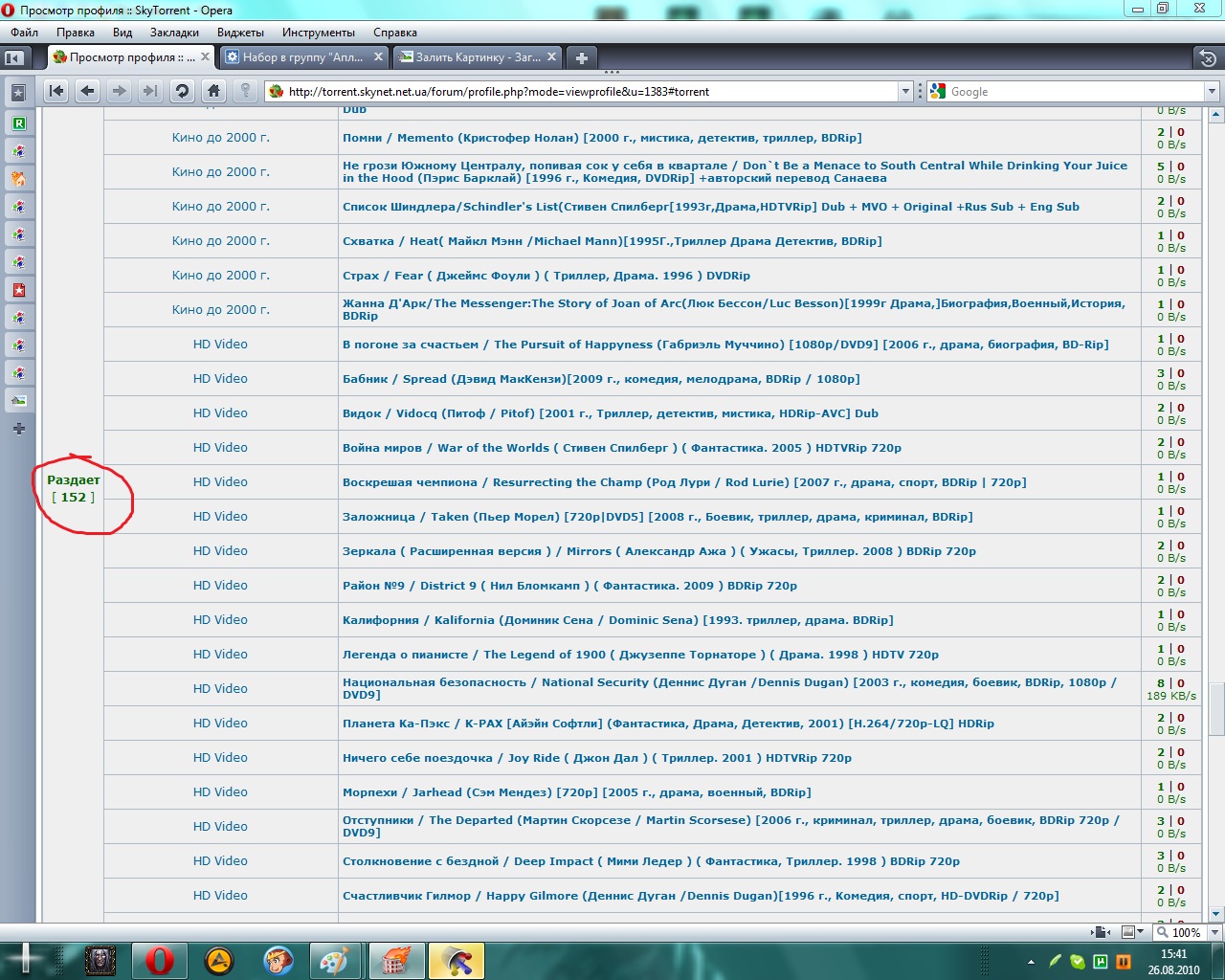Expand the Google search field history dropdown

pyautogui.click(x=1212, y=91)
